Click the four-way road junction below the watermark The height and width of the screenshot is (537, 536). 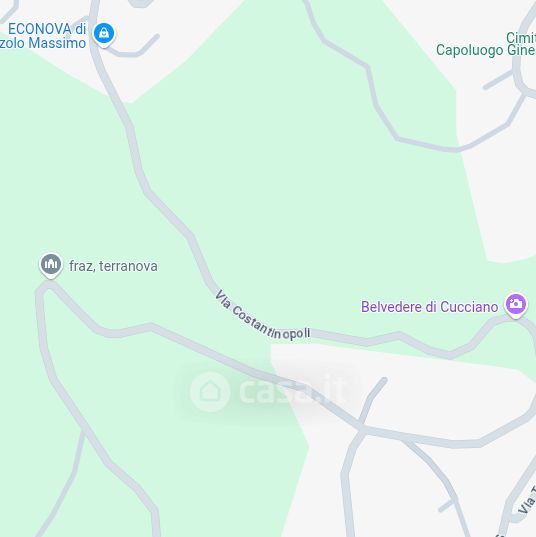point(361,428)
